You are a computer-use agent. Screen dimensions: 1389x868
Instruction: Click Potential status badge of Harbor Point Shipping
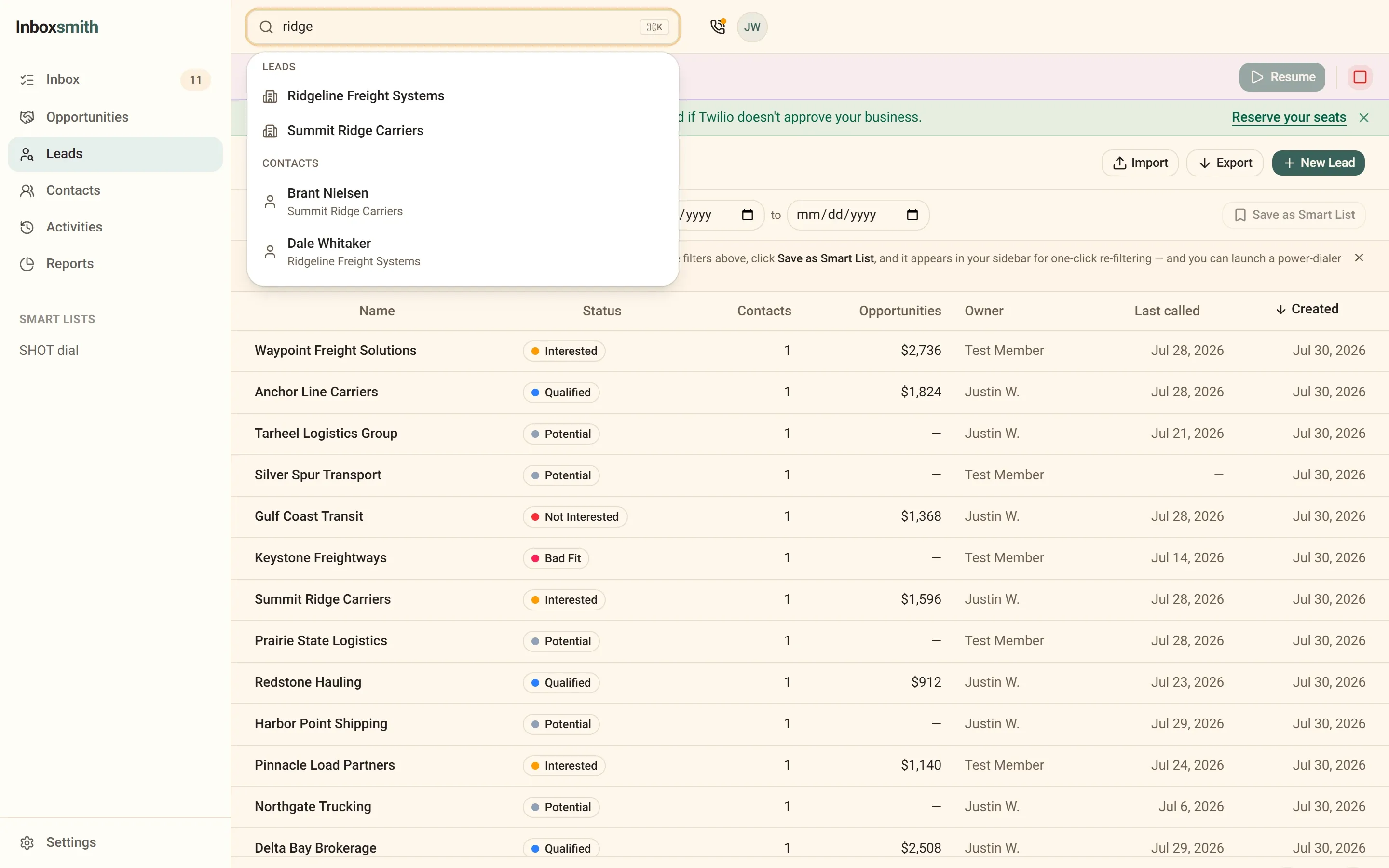(561, 724)
